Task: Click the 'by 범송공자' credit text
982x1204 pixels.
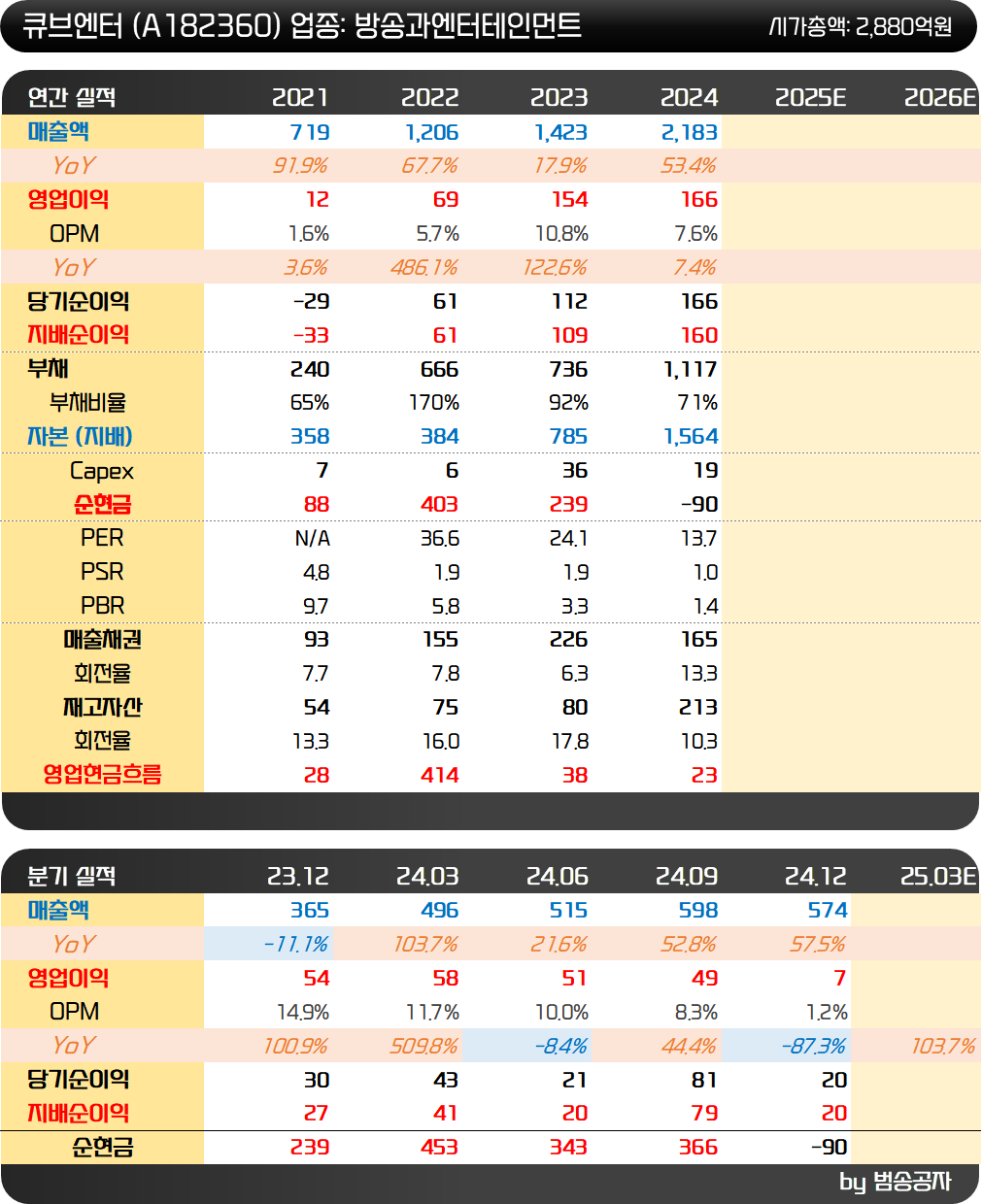Action: (896, 1182)
